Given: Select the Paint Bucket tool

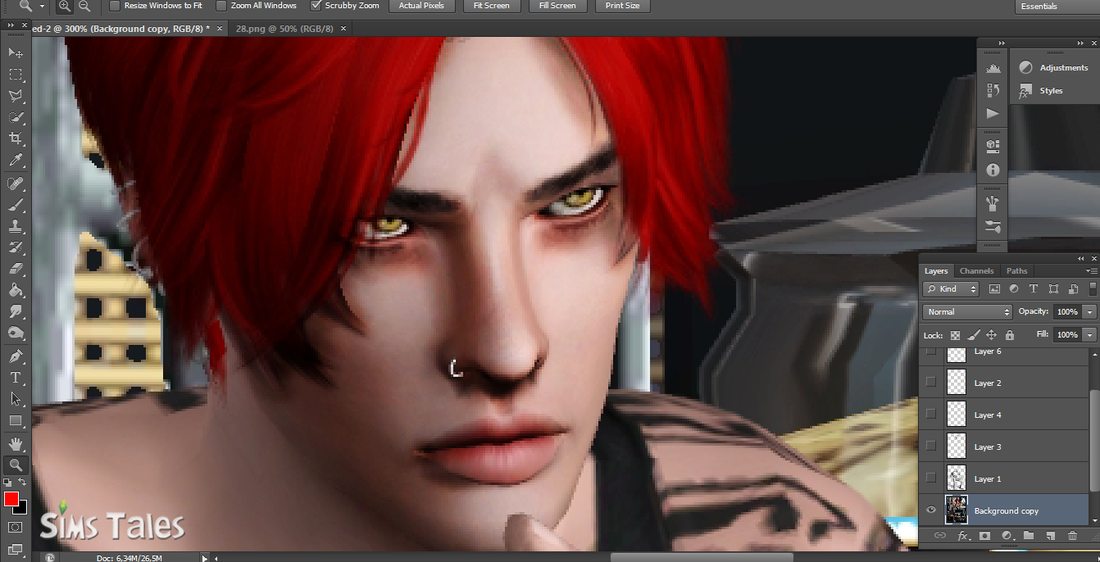Looking at the screenshot, I should tap(15, 290).
